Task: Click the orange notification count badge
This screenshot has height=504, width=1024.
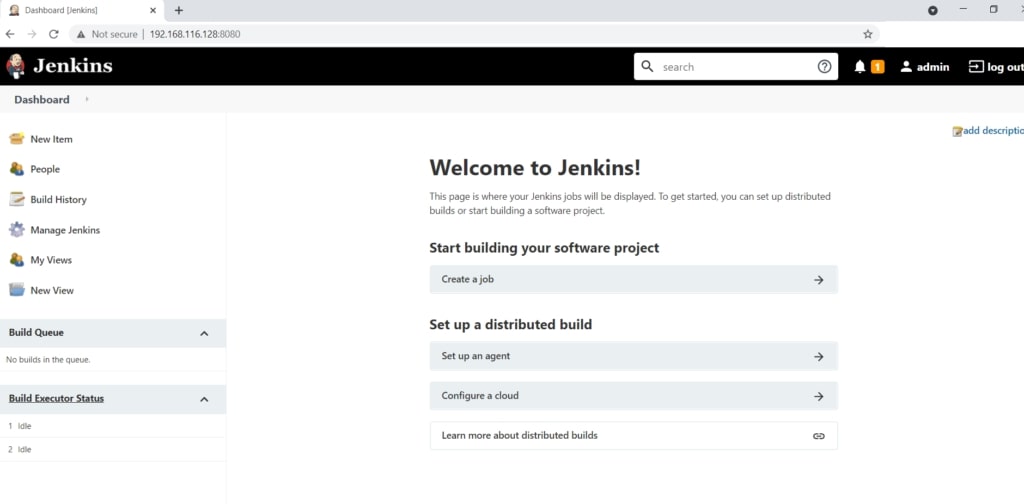Action: pyautogui.click(x=878, y=67)
